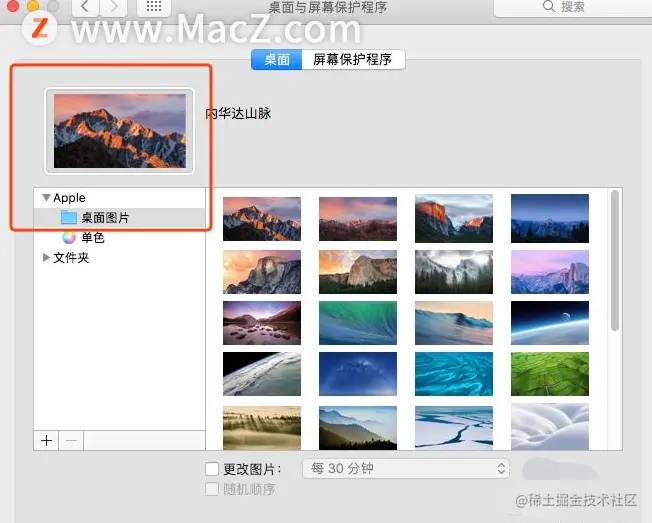Choose the turquoise water ripples wallpaper

click(454, 374)
